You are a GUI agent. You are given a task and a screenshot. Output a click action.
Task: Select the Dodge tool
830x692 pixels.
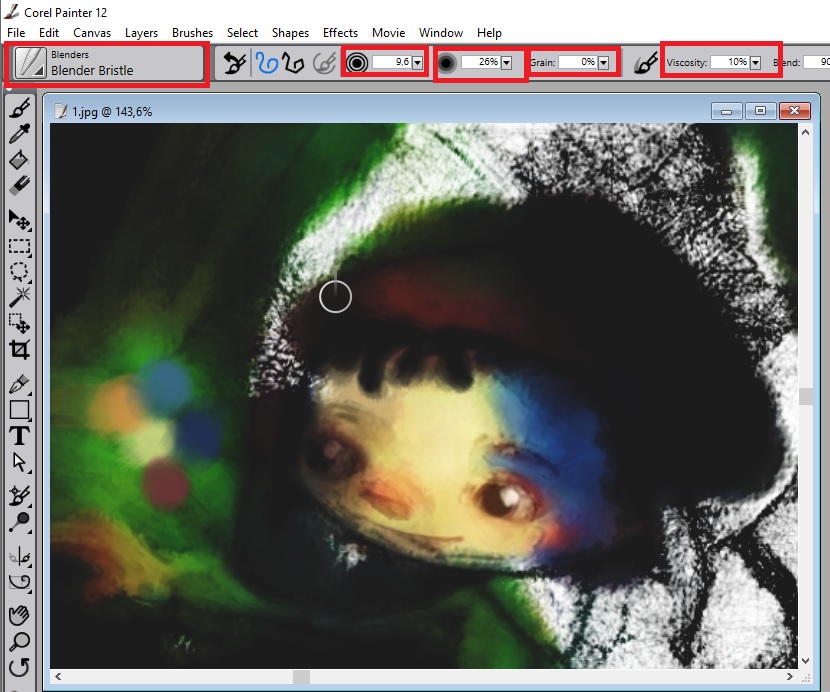click(20, 522)
